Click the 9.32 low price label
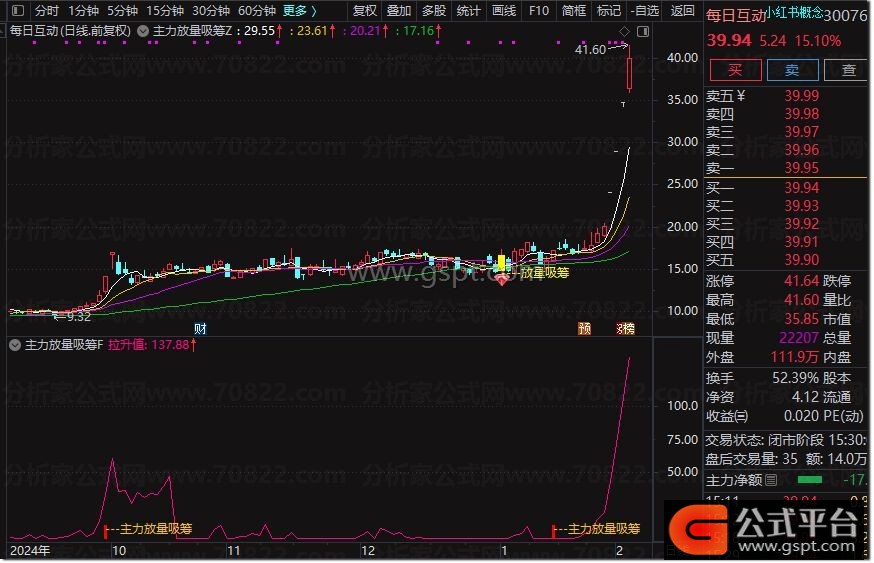Viewport: 874px width, 563px height. pos(79,317)
